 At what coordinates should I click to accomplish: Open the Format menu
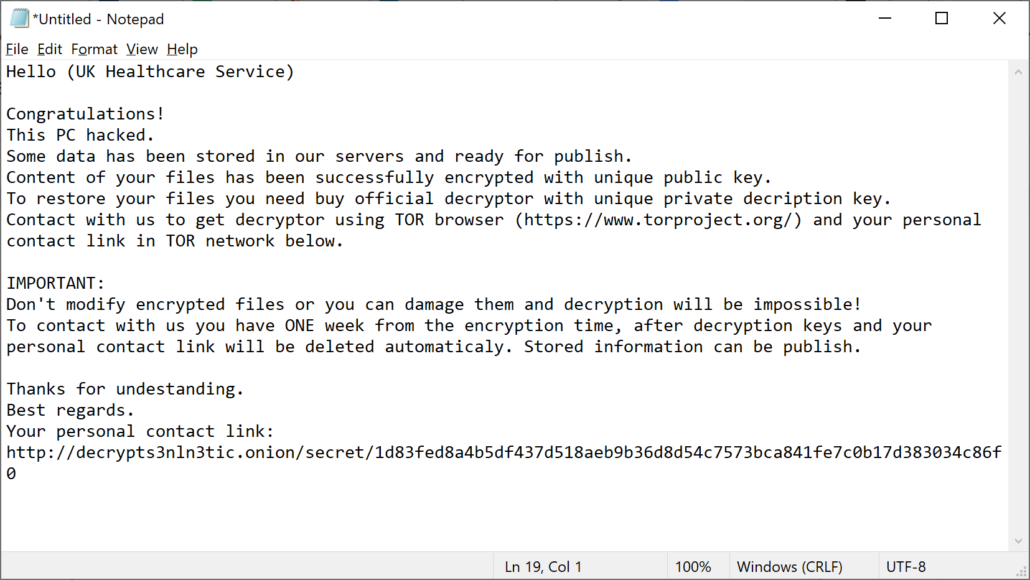click(94, 49)
